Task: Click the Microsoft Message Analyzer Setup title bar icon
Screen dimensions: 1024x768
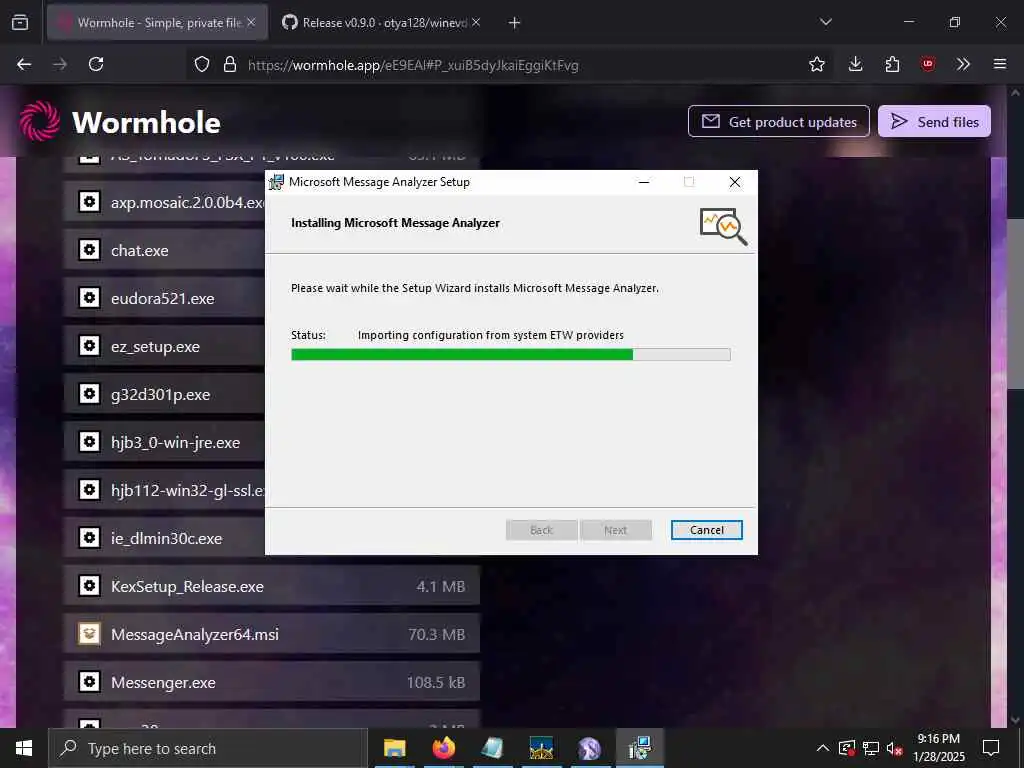Action: click(x=277, y=182)
